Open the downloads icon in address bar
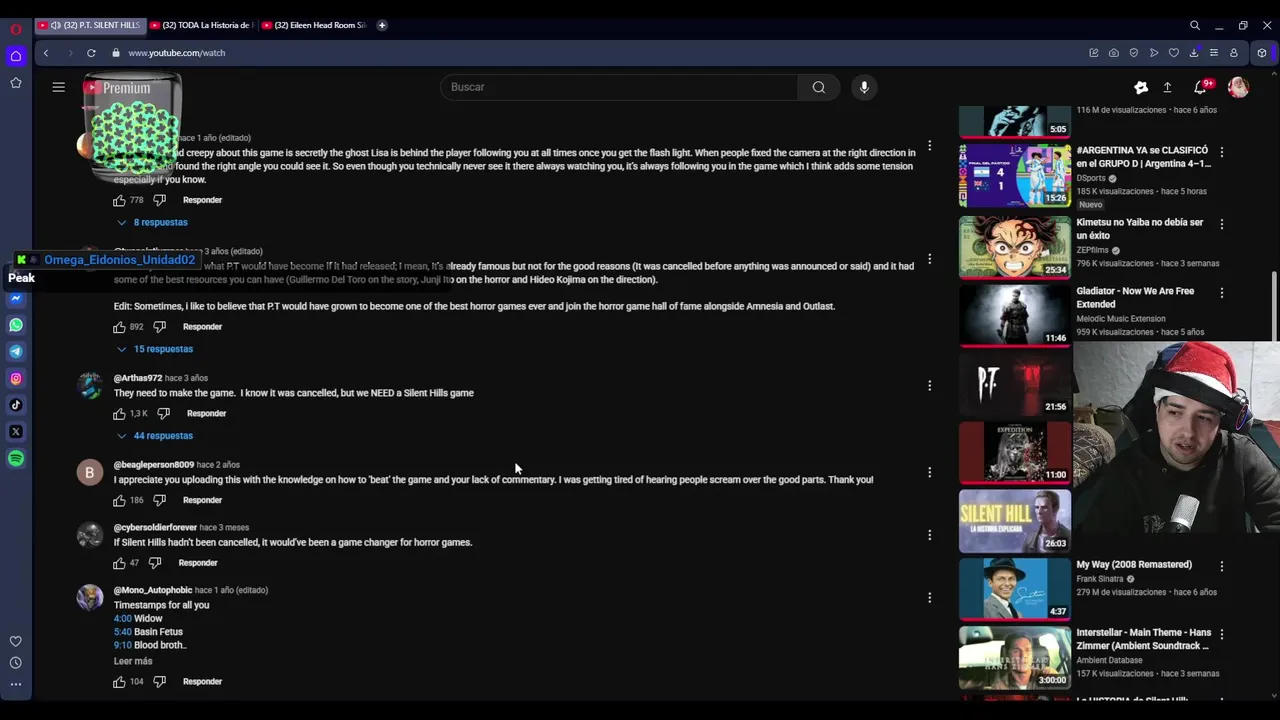The image size is (1280, 720). click(x=1194, y=53)
